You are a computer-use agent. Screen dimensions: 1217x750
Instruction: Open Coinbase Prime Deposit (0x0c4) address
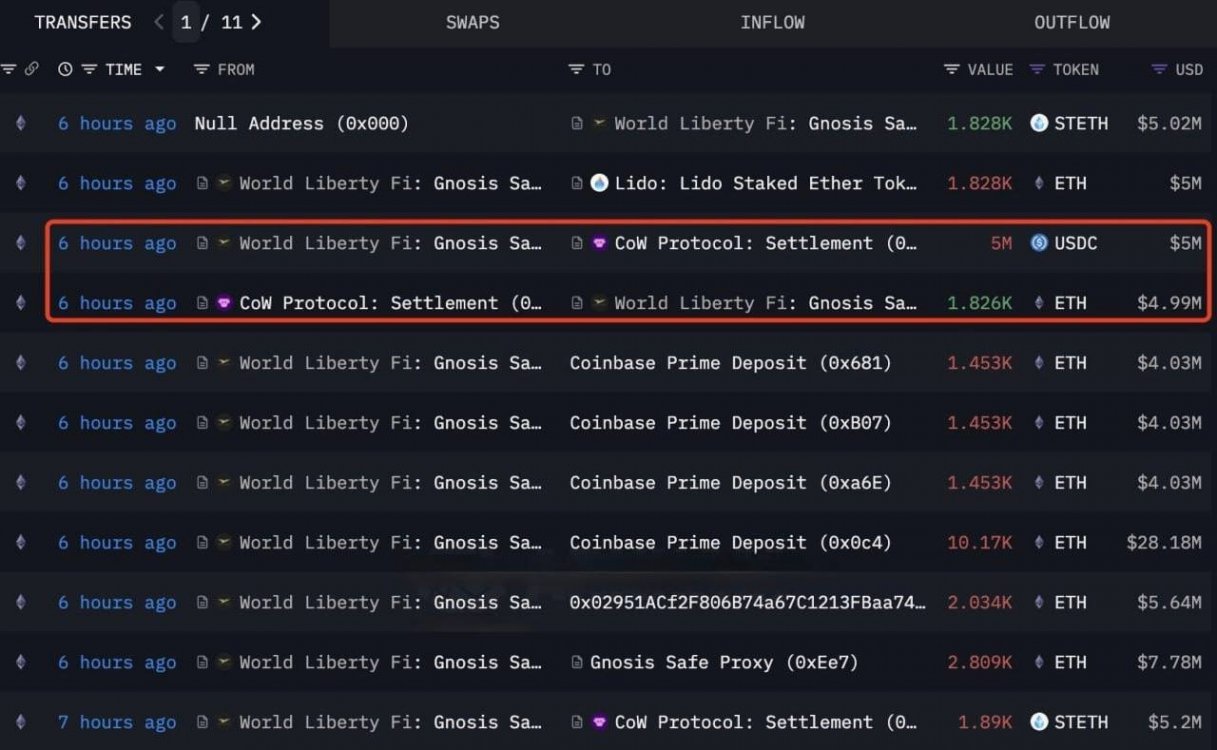coord(729,542)
